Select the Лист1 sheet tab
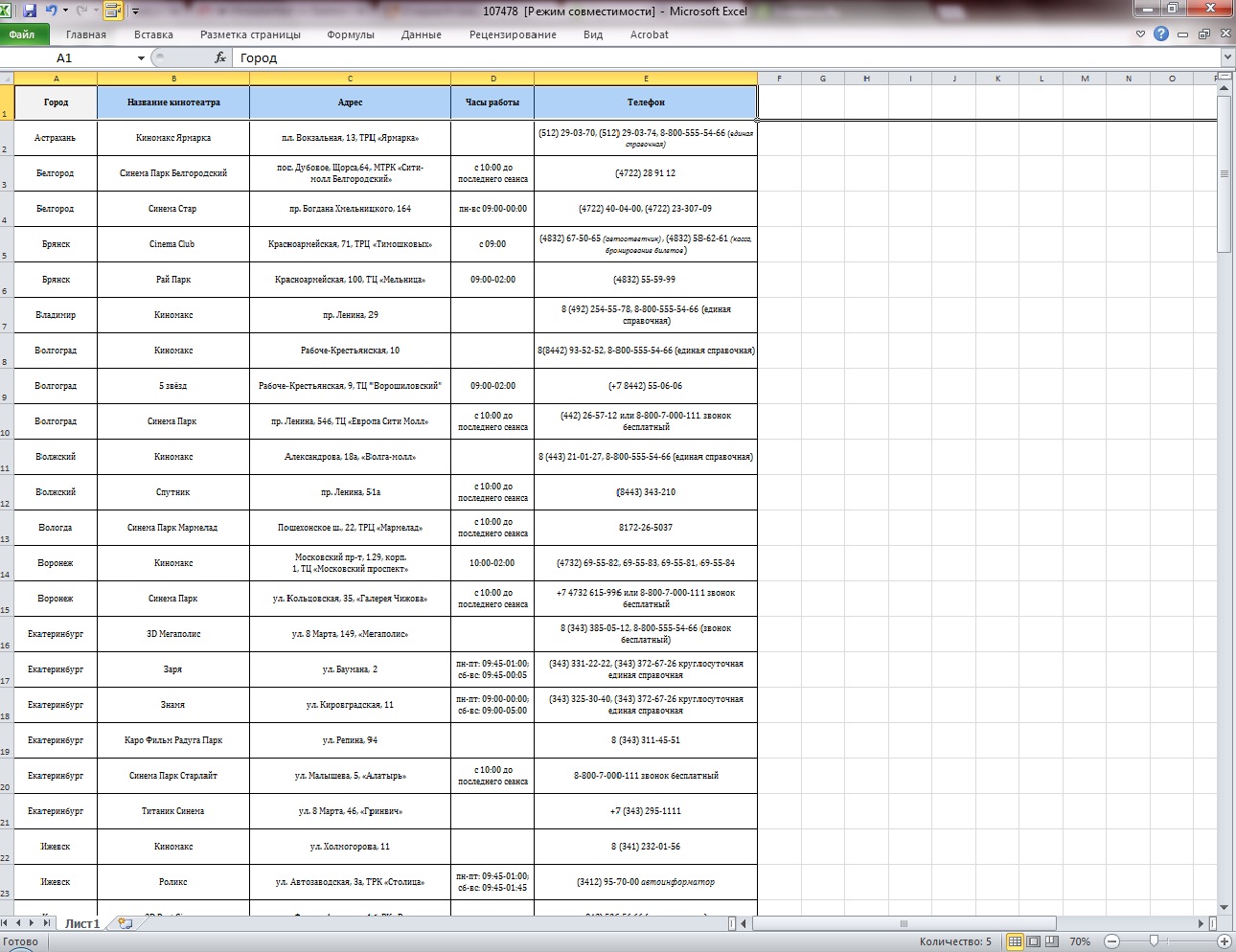Image resolution: width=1236 pixels, height=952 pixels. click(82, 923)
